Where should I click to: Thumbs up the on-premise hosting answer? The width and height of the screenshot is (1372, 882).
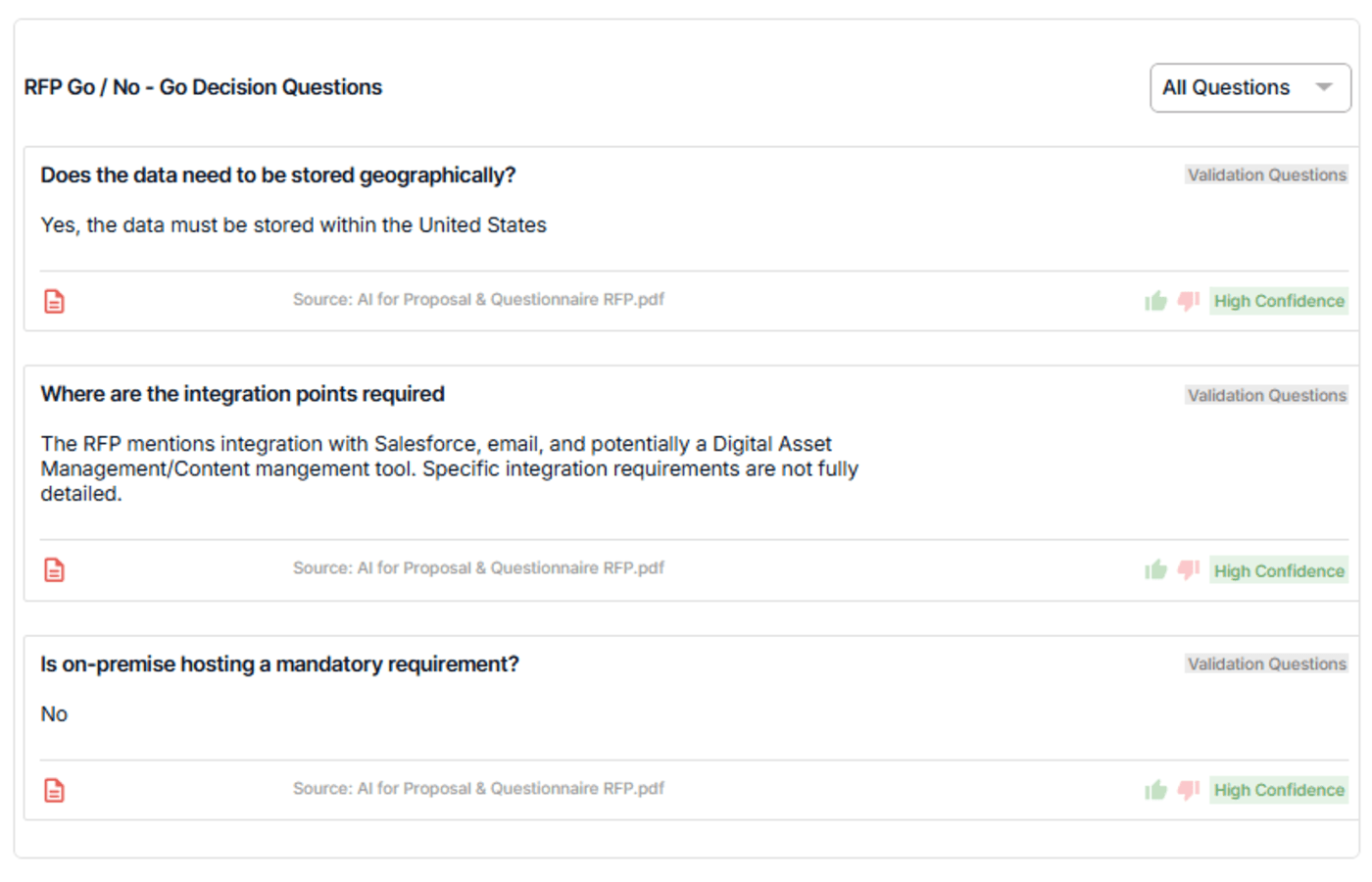1155,790
